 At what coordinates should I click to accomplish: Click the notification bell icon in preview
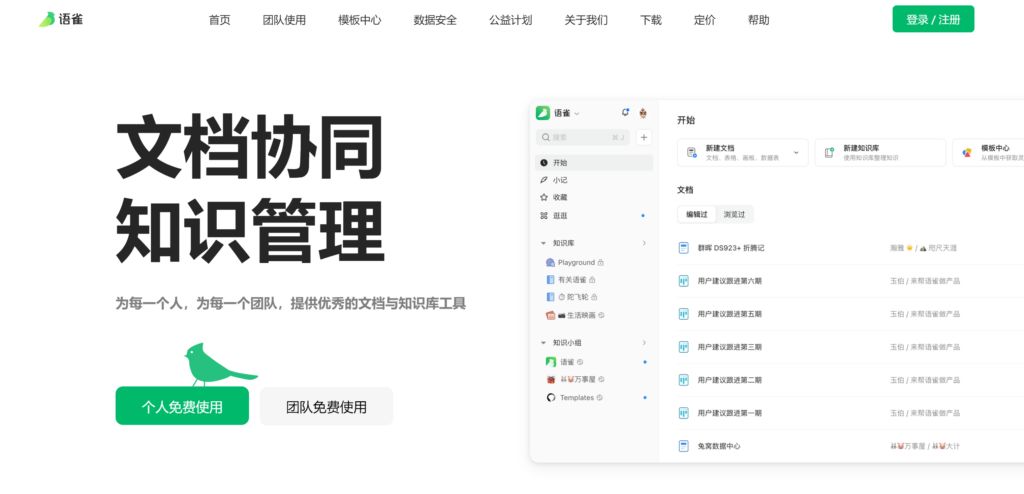625,112
